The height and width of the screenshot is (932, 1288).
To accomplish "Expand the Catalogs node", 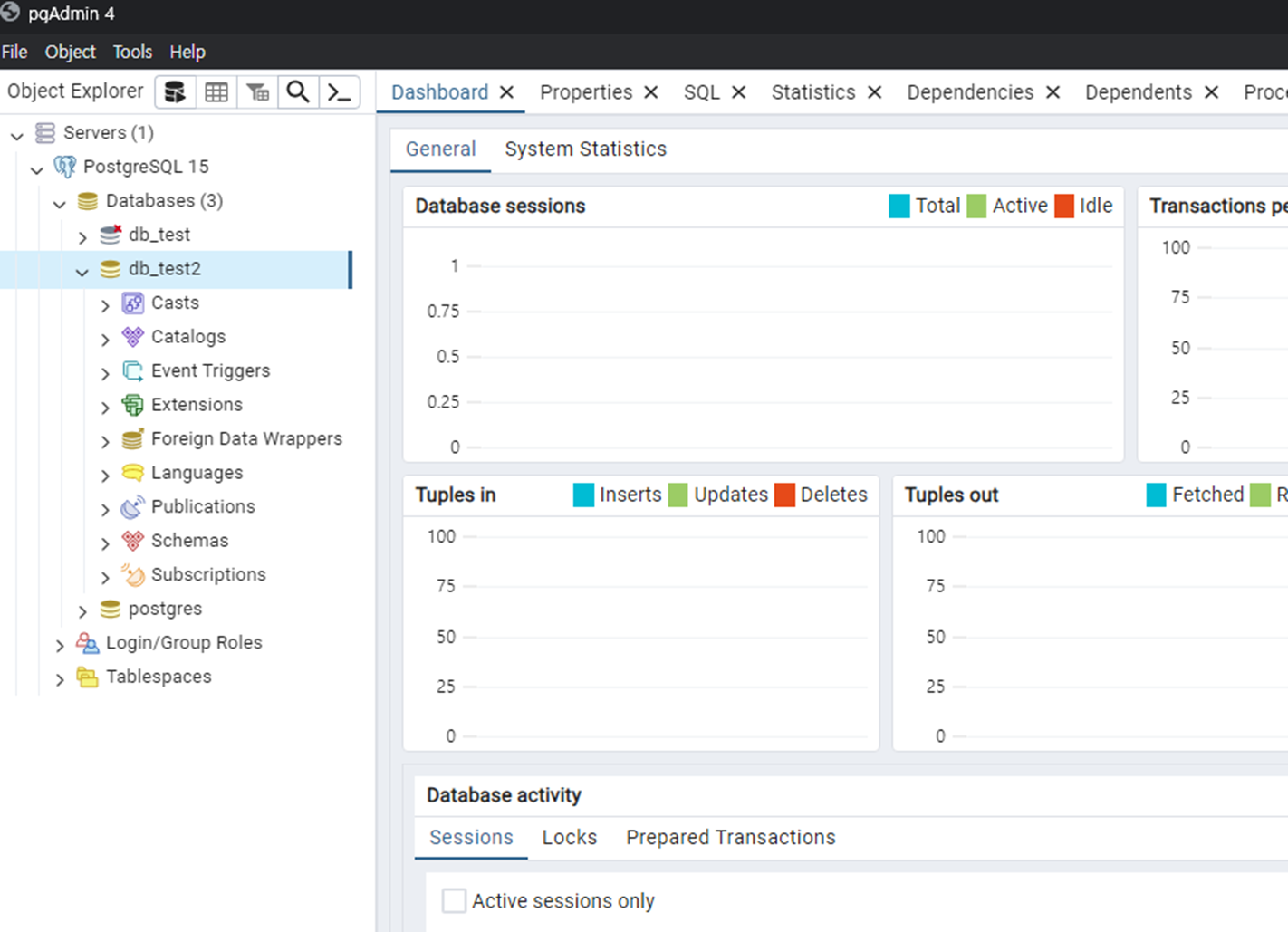I will (105, 340).
